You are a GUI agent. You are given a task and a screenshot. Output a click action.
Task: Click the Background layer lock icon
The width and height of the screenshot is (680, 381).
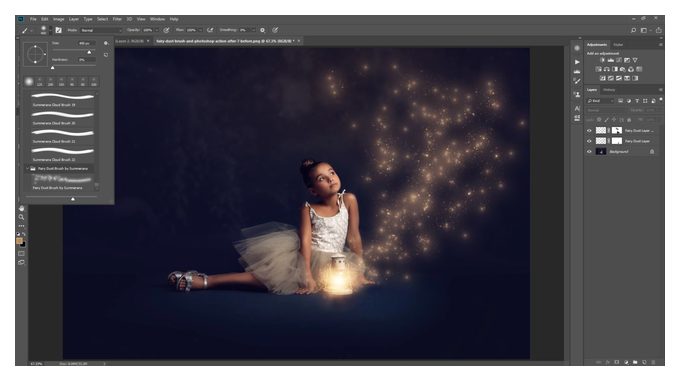(651, 152)
